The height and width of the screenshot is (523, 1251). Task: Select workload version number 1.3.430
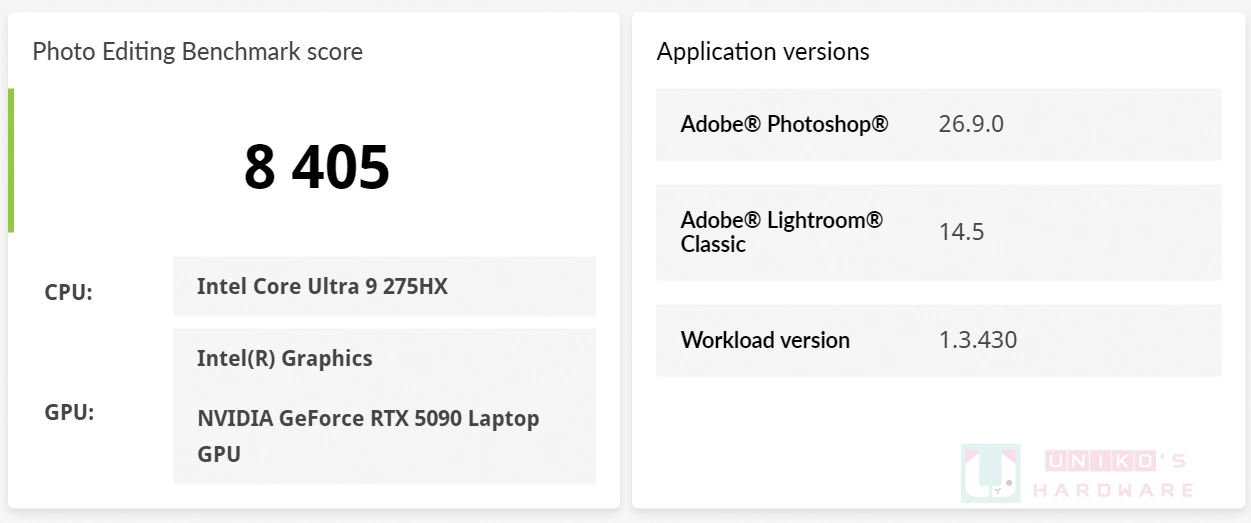click(978, 340)
